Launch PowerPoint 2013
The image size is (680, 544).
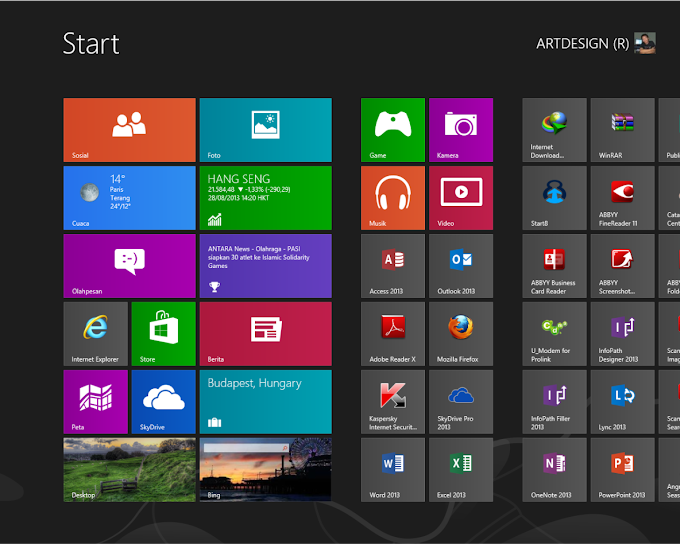tap(622, 470)
